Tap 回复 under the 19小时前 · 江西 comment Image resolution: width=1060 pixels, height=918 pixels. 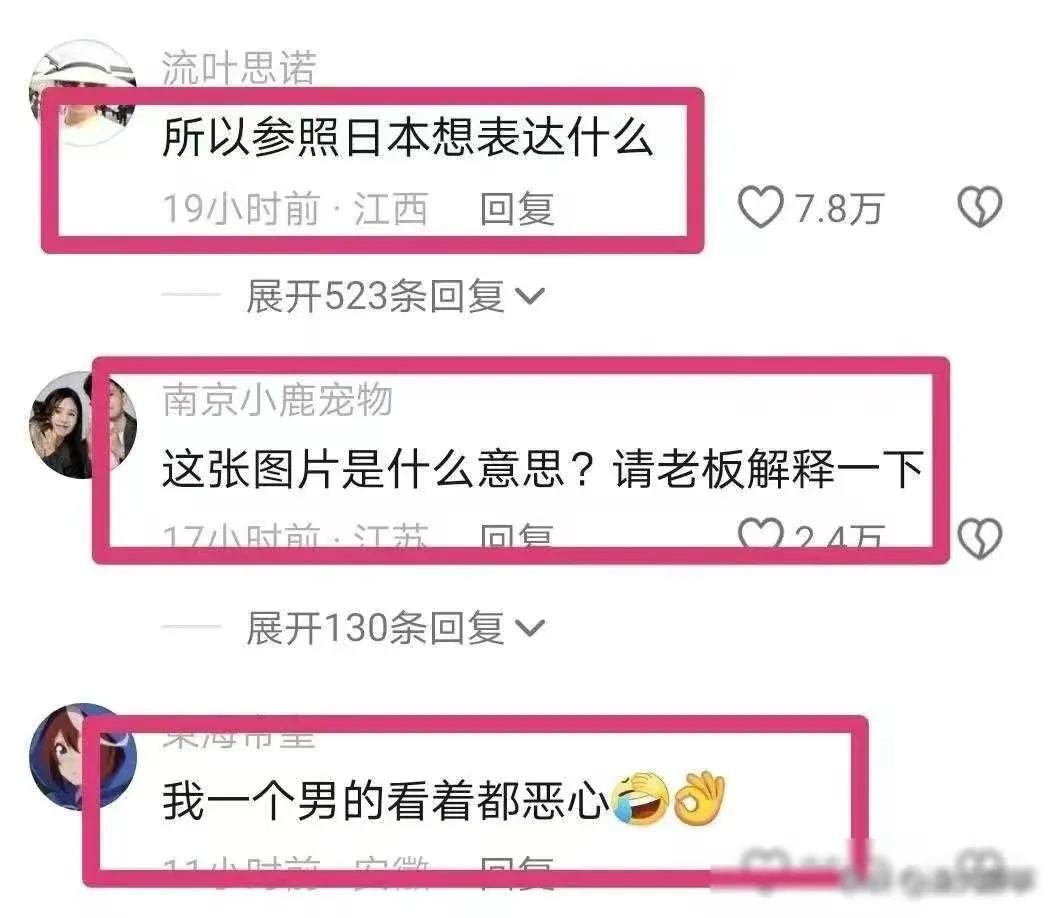click(517, 208)
